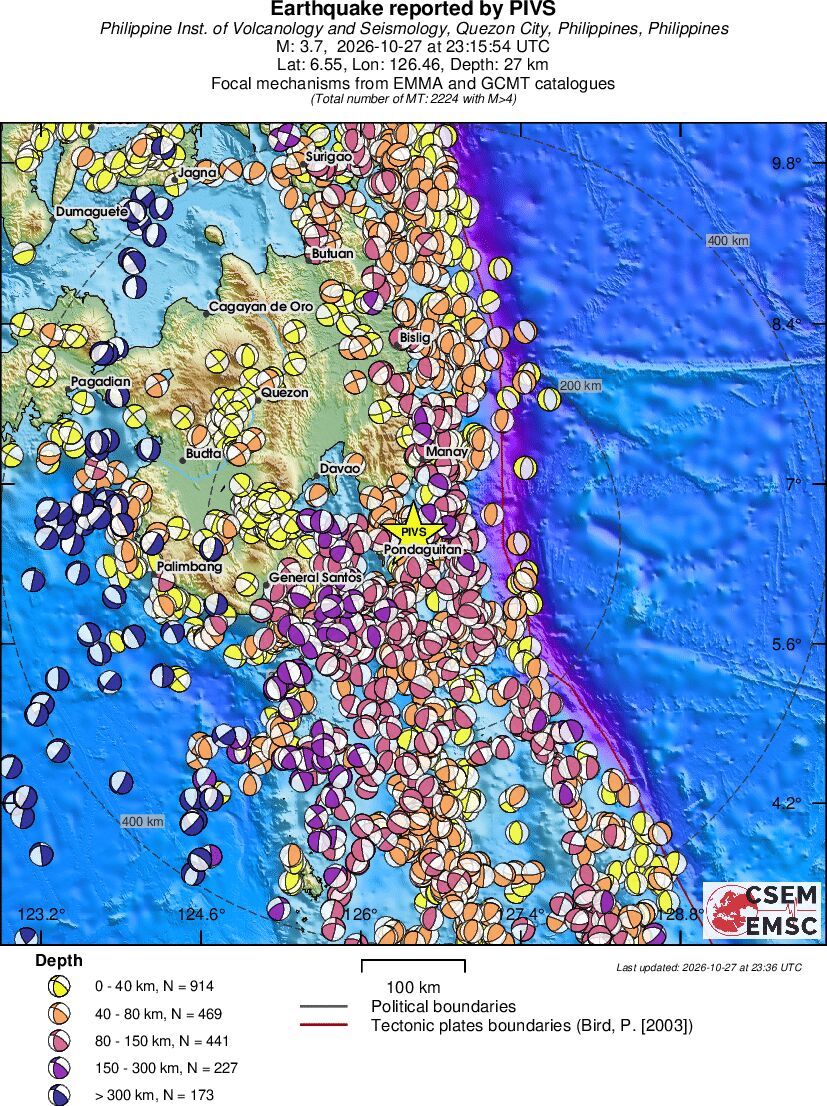Viewport: 827px width, 1106px height.
Task: Select the Manay city label
Action: (x=447, y=451)
